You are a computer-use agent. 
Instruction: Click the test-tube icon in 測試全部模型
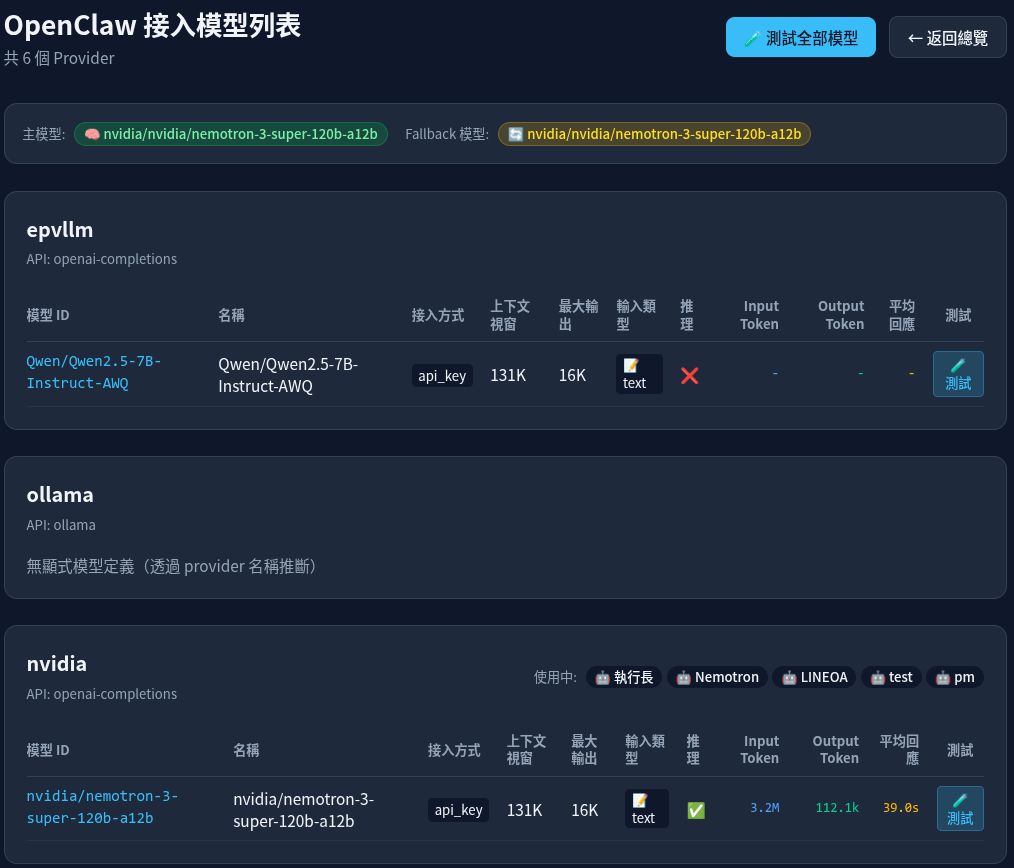click(751, 39)
